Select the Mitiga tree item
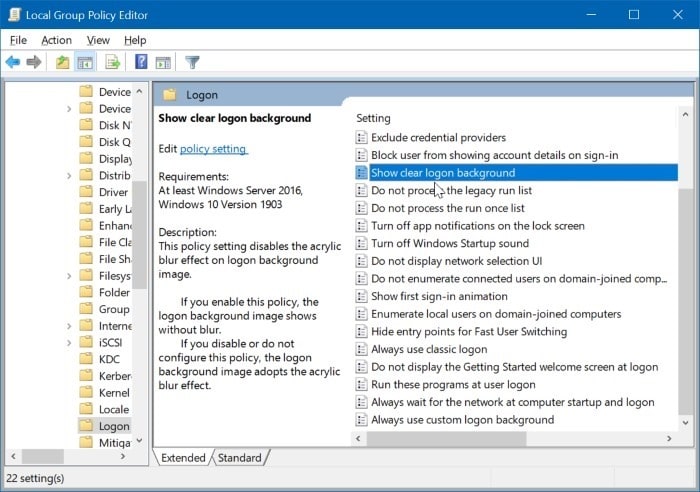 tap(115, 442)
